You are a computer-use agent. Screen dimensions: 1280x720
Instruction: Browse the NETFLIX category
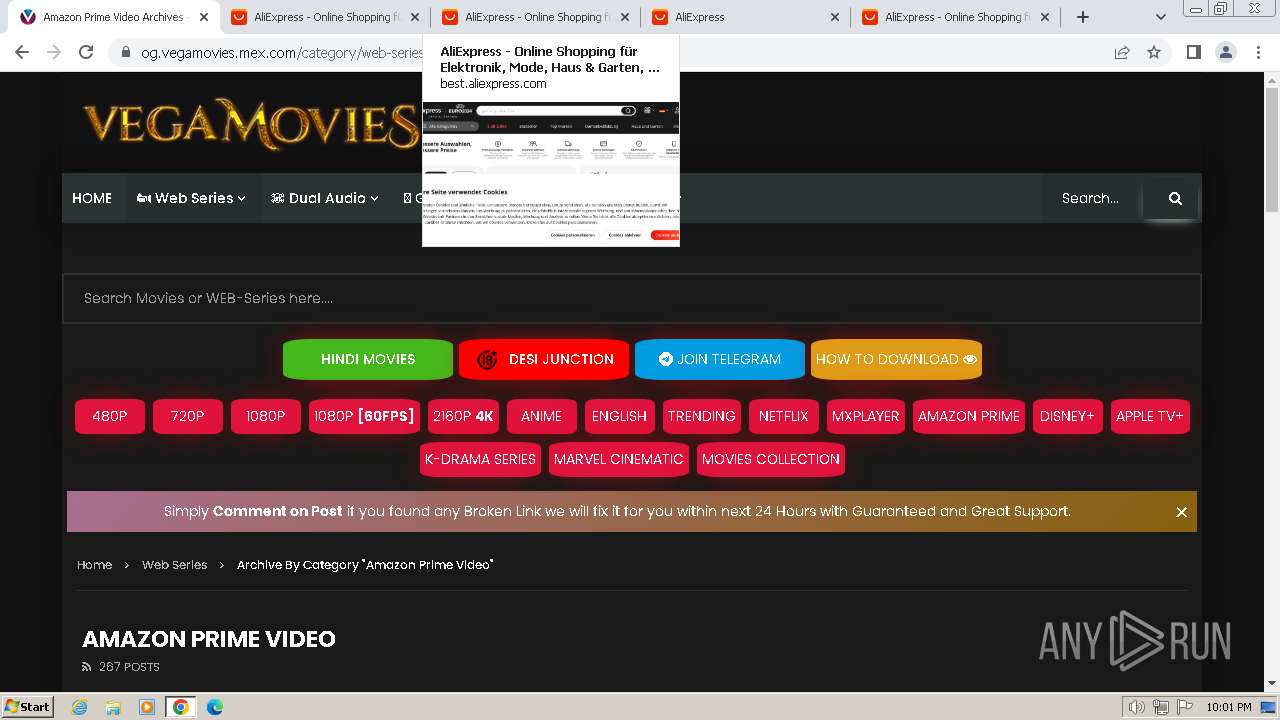tap(784, 416)
